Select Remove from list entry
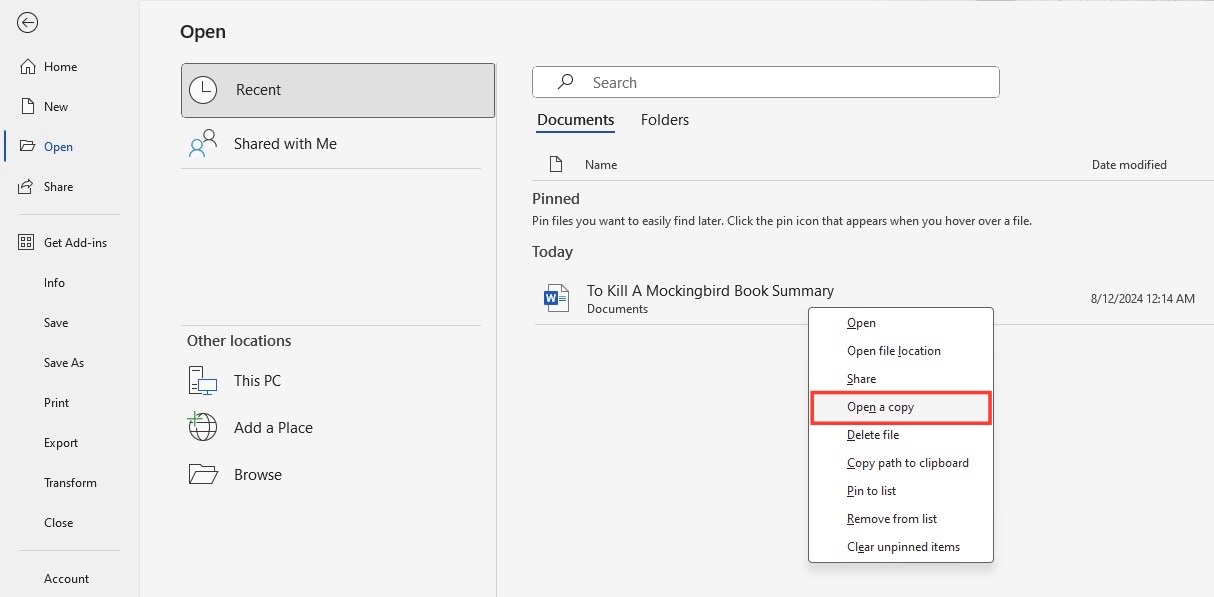 [x=901, y=519]
